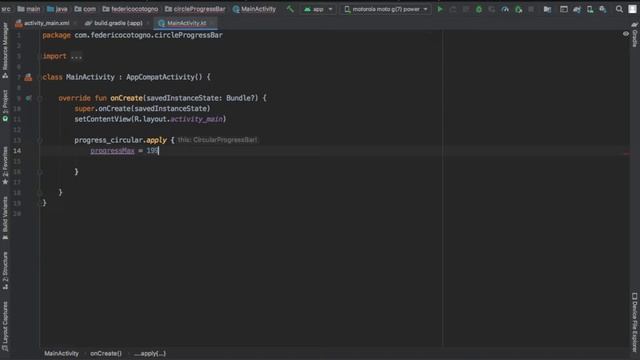Click MainActivity breadcrumb at bottom
This screenshot has width=640, height=360.
61,353
